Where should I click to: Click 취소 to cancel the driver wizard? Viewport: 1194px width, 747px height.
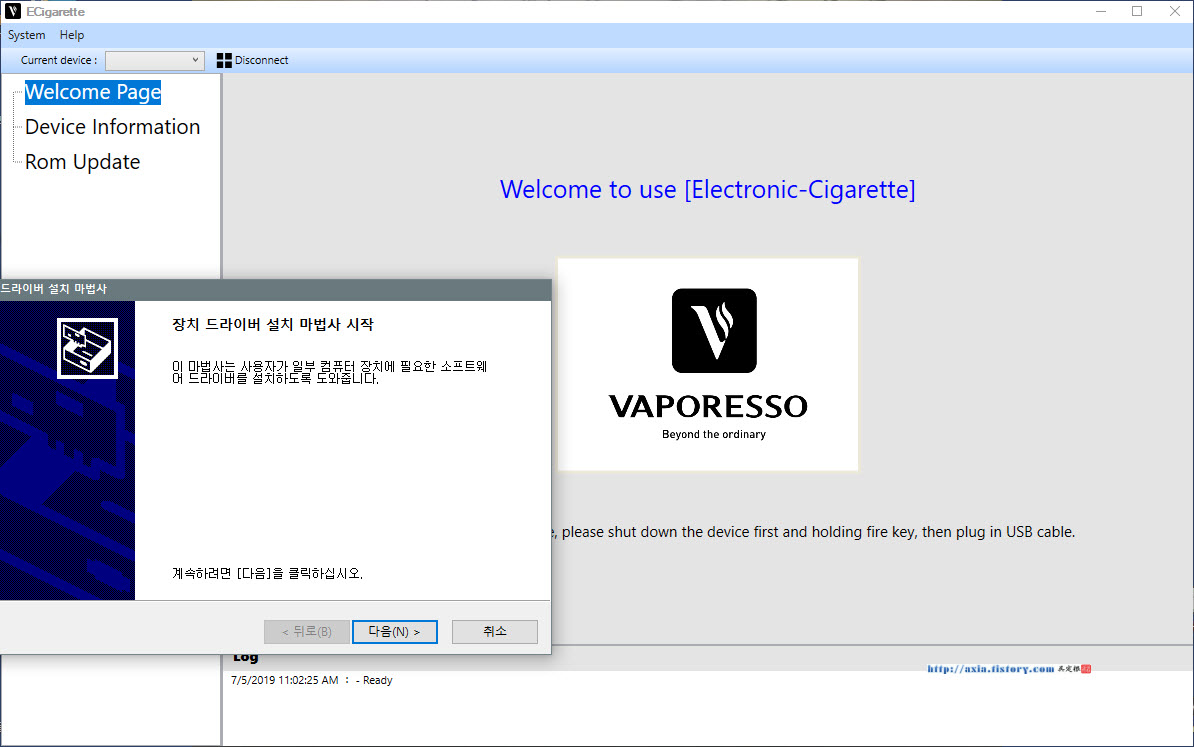tap(494, 631)
